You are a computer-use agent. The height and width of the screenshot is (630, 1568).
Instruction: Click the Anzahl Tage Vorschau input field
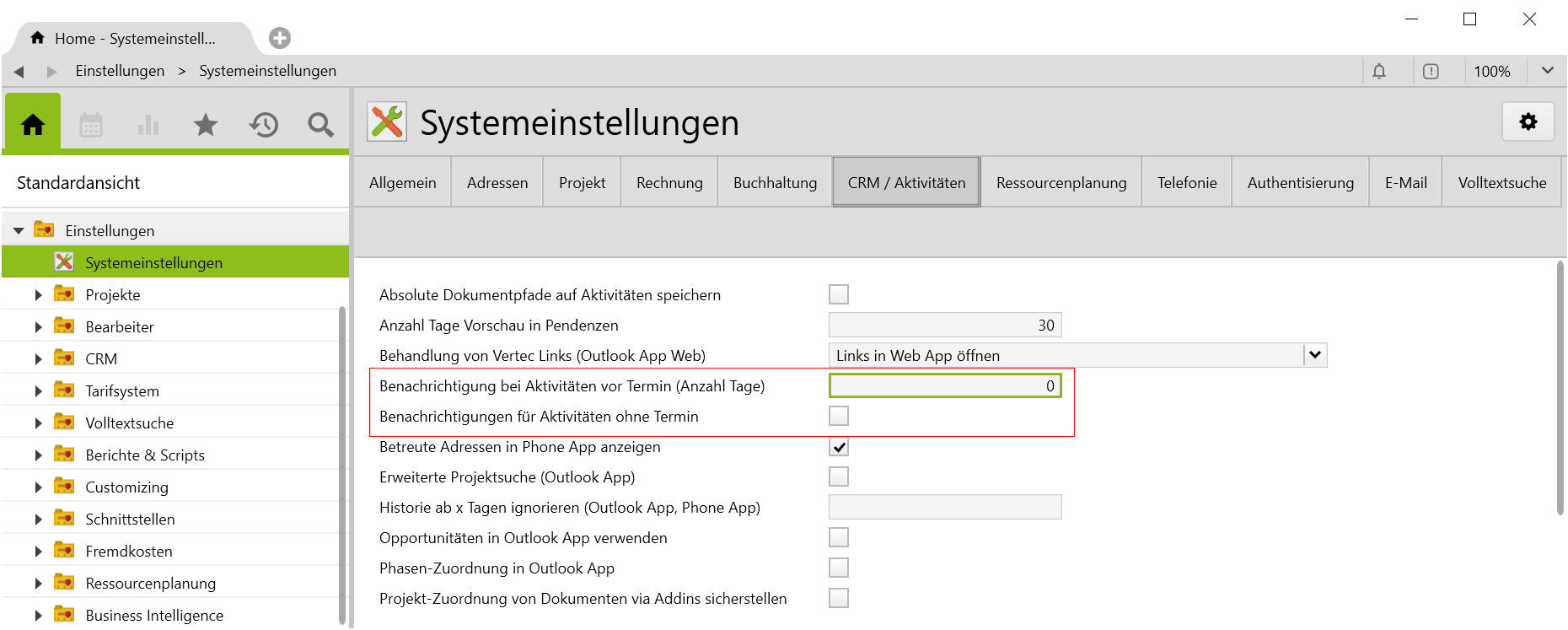tap(944, 326)
